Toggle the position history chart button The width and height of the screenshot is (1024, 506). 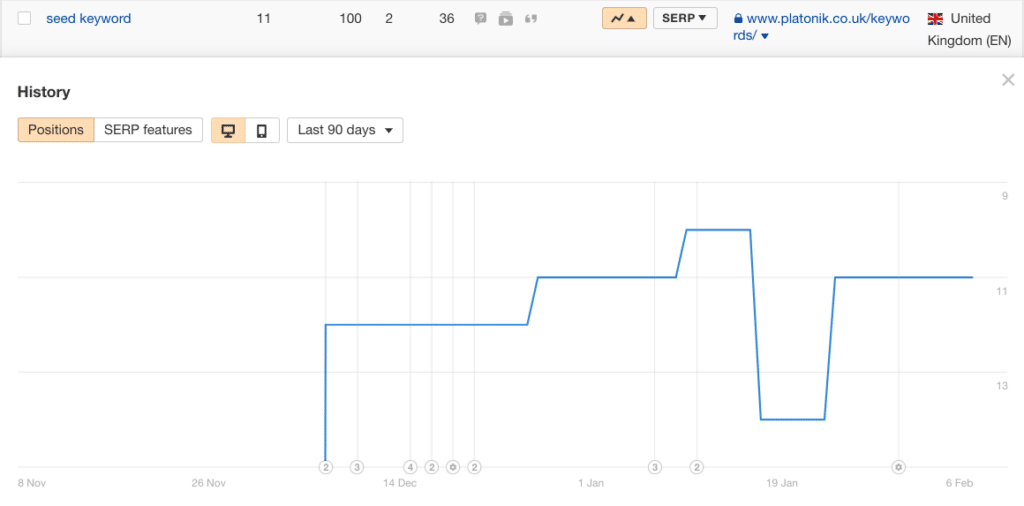(x=624, y=18)
